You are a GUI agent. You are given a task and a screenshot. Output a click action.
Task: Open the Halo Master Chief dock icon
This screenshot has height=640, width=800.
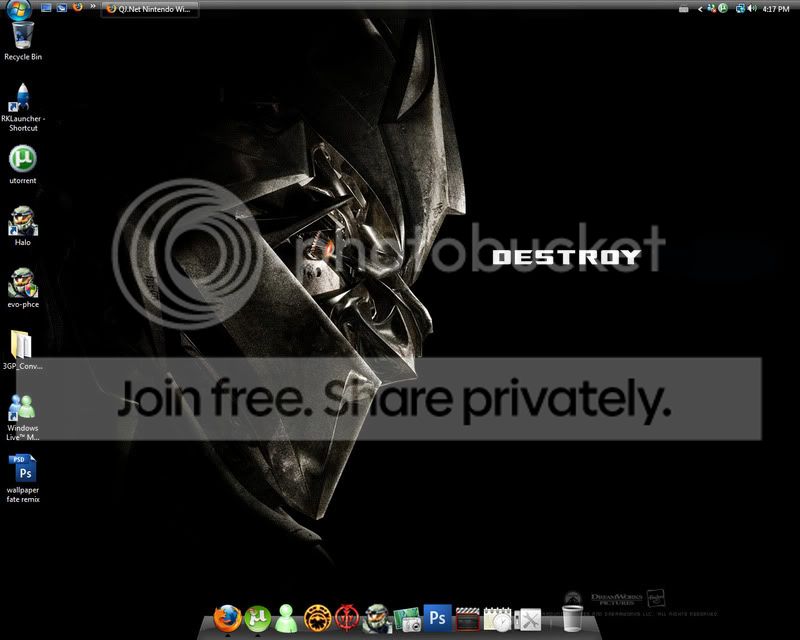coord(377,617)
